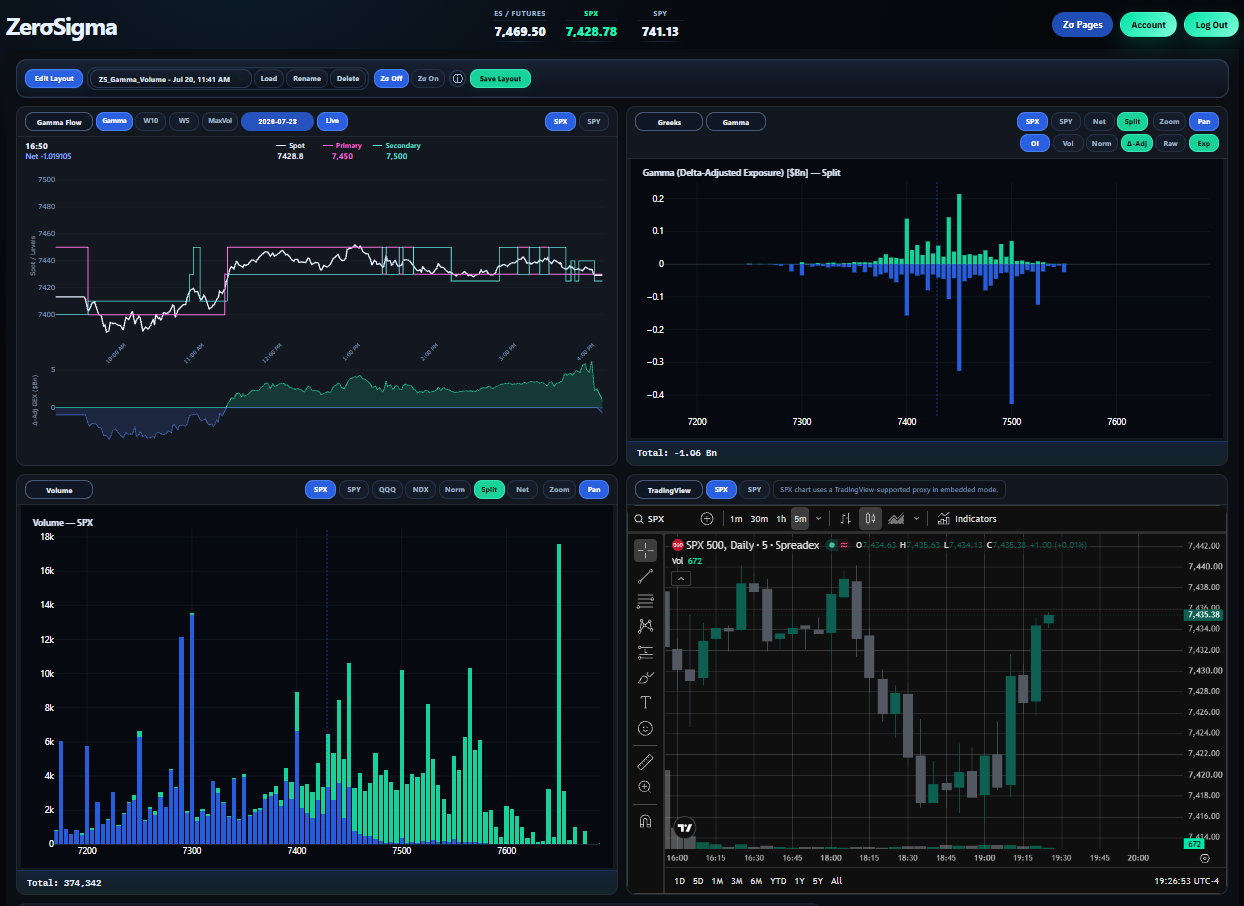Open the forecasting and measurement position tool
The image size is (1244, 906).
tap(645, 652)
